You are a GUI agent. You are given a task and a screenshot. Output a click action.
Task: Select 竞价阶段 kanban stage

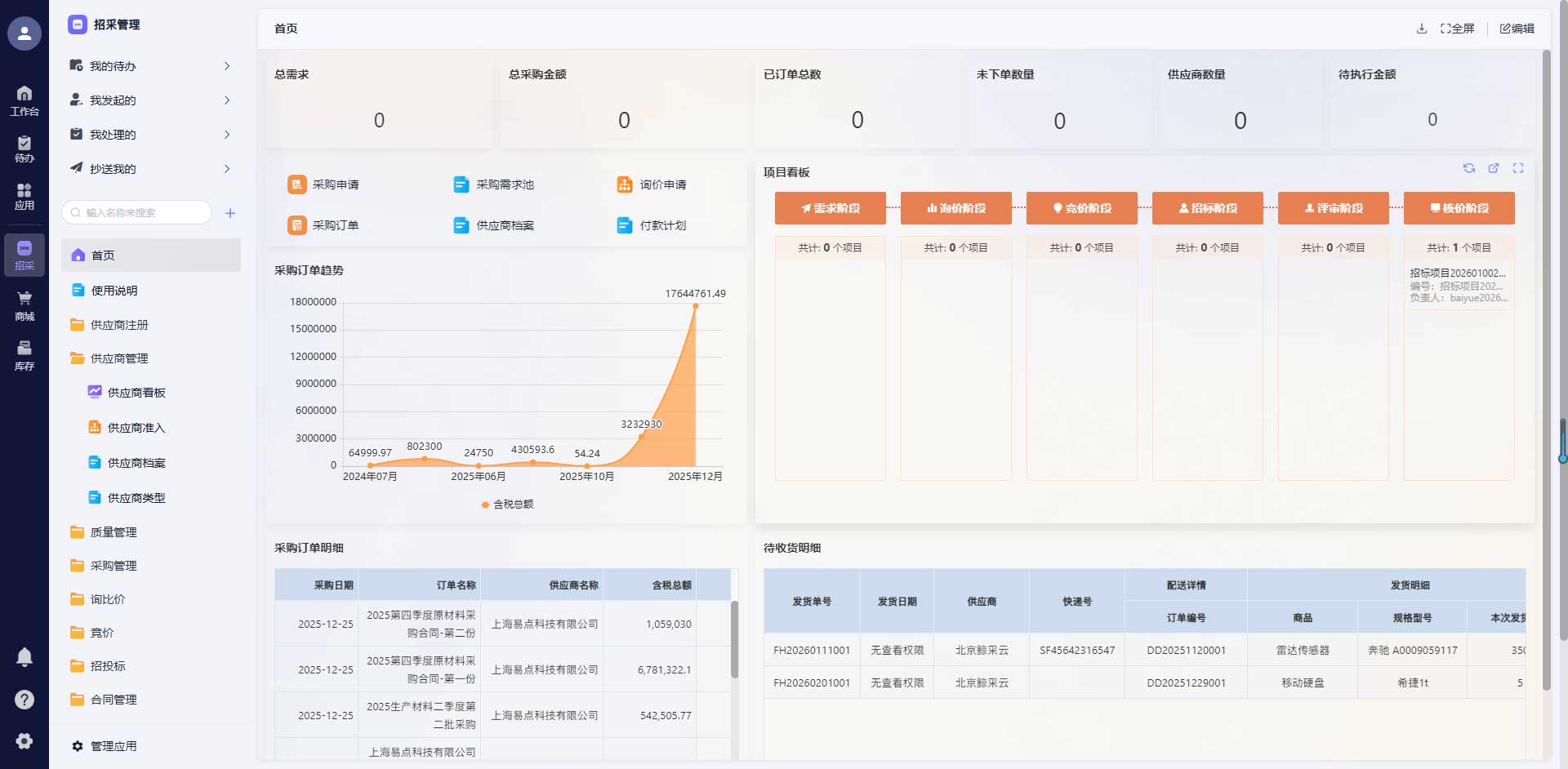tap(1082, 208)
